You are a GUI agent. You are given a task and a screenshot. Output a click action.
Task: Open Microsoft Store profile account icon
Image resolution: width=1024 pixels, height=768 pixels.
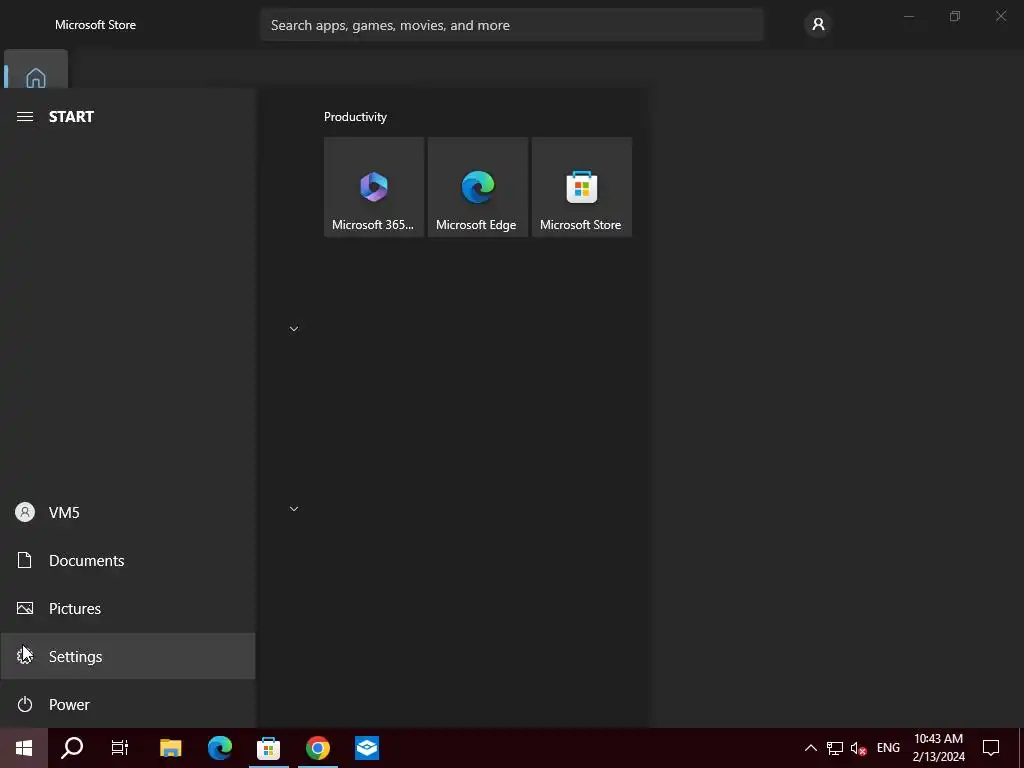pos(818,25)
